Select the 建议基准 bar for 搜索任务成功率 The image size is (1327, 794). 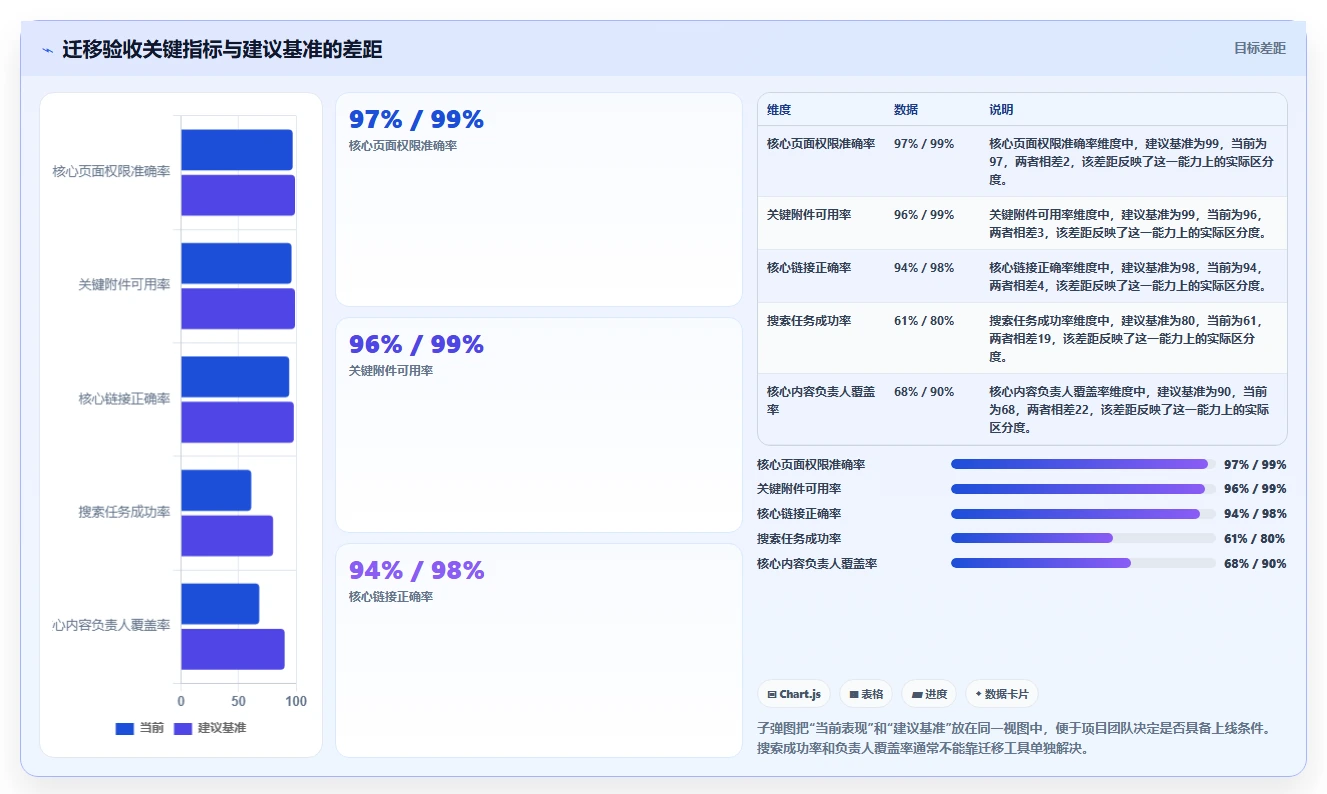[227, 536]
